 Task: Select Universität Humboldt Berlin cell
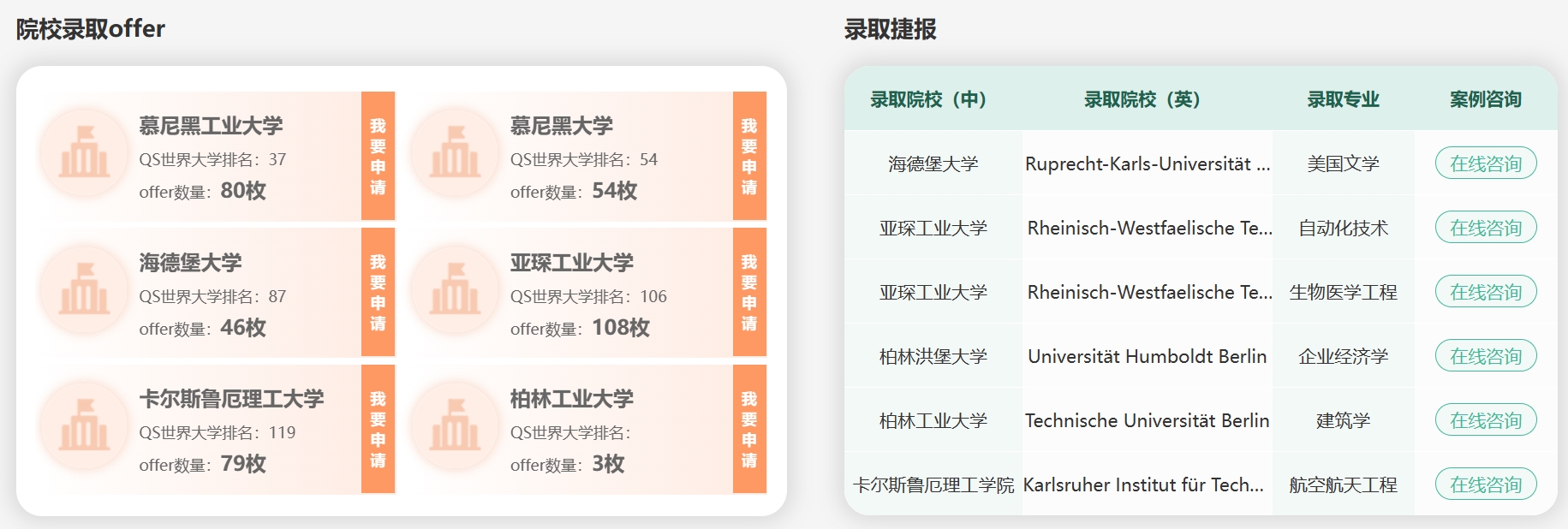(1147, 356)
